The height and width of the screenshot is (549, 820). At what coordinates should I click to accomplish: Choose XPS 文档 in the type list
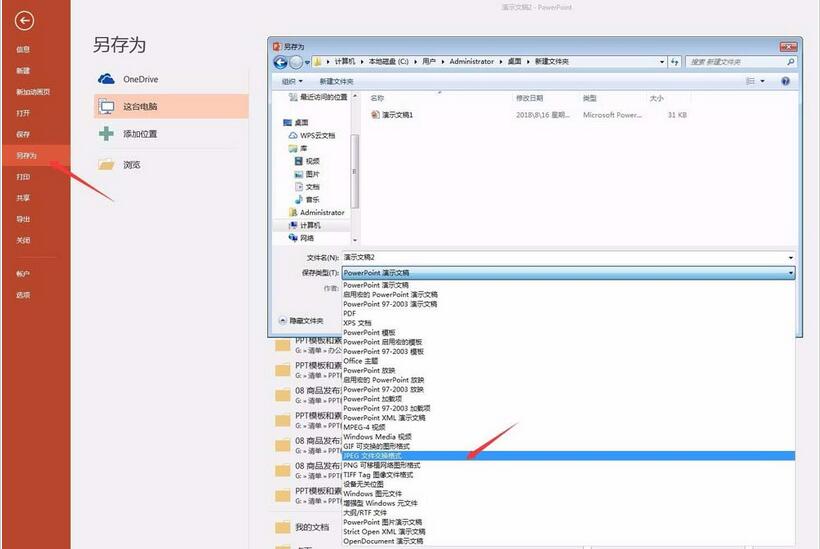click(357, 323)
